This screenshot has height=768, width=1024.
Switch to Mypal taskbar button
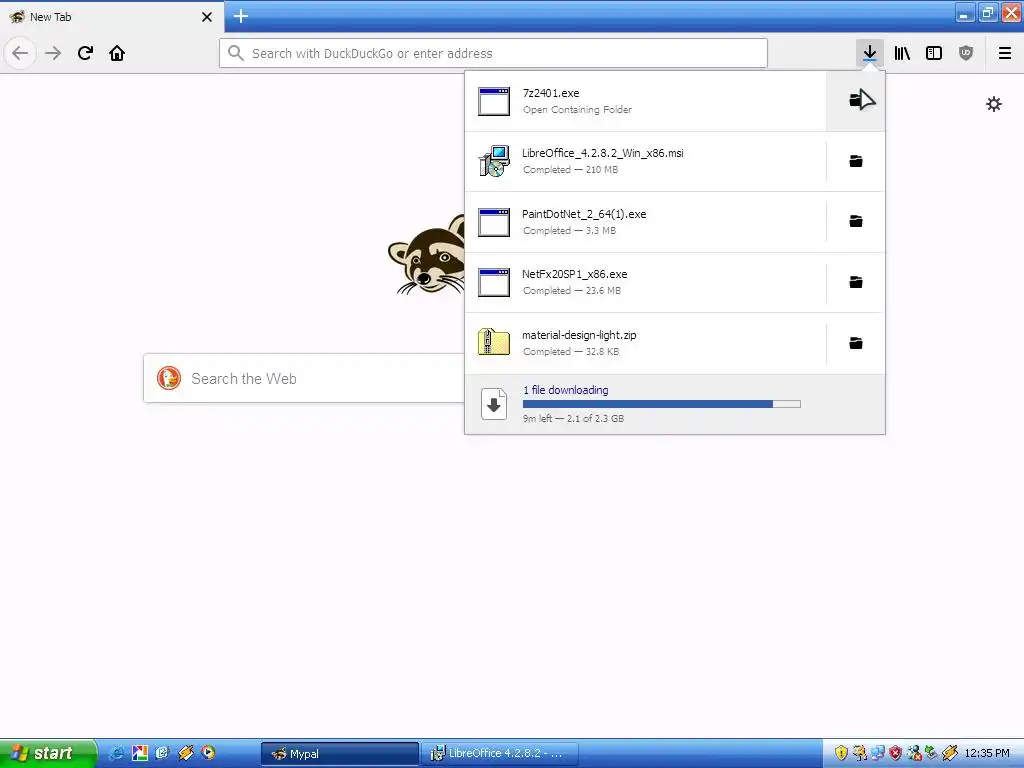340,754
